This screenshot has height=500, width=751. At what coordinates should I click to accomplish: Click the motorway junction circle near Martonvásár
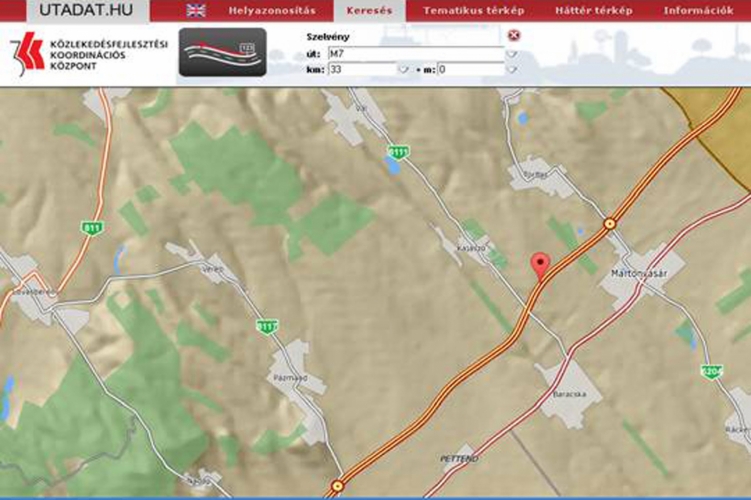click(609, 223)
